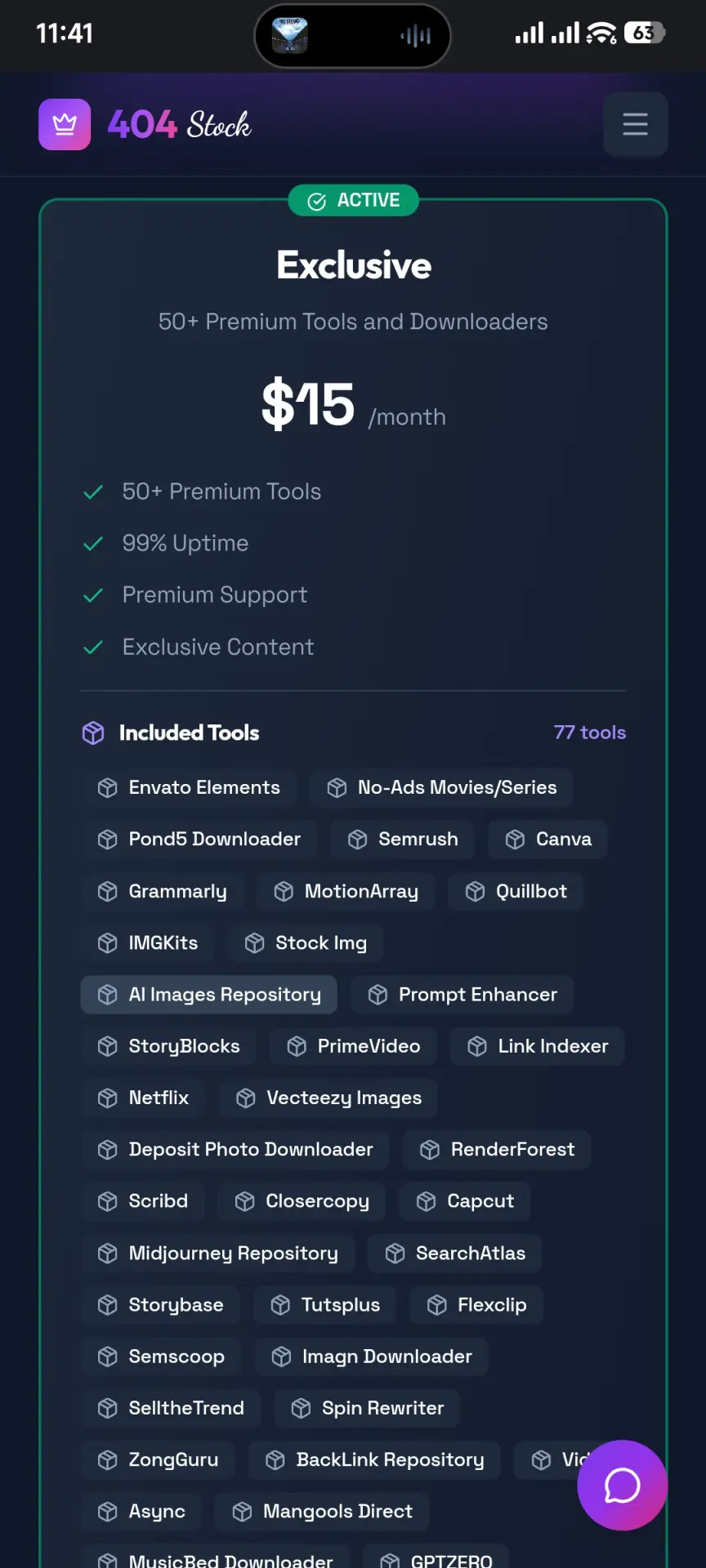This screenshot has height=1568, width=706.
Task: Select the AI Images Repository chip
Action: [x=208, y=994]
